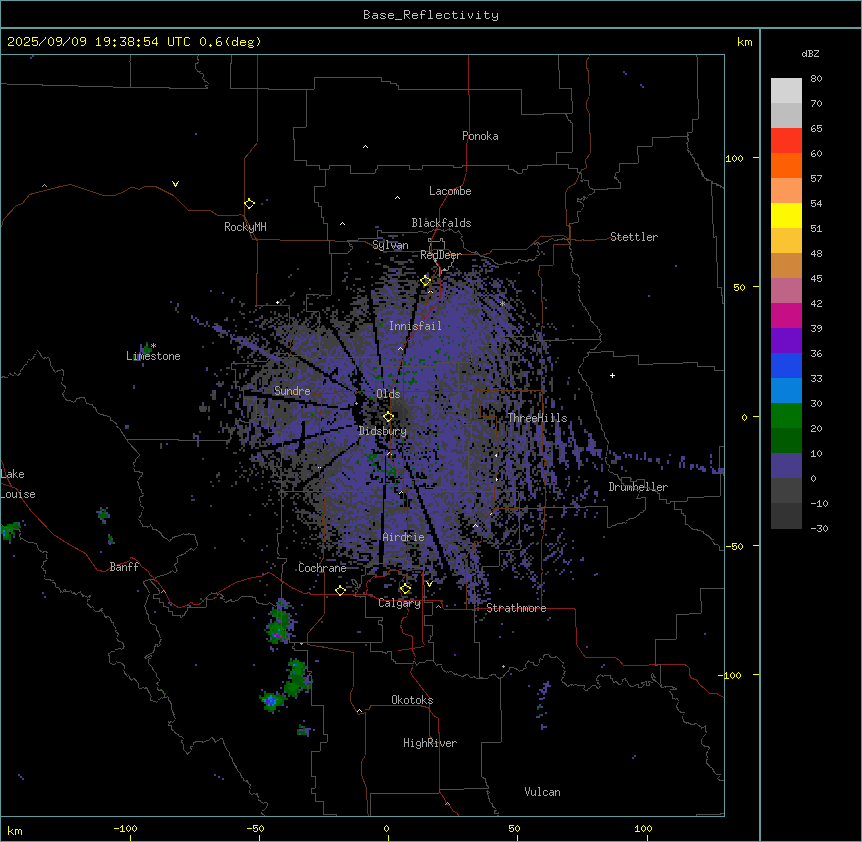Select the Olds label
The width and height of the screenshot is (862, 842).
click(388, 394)
